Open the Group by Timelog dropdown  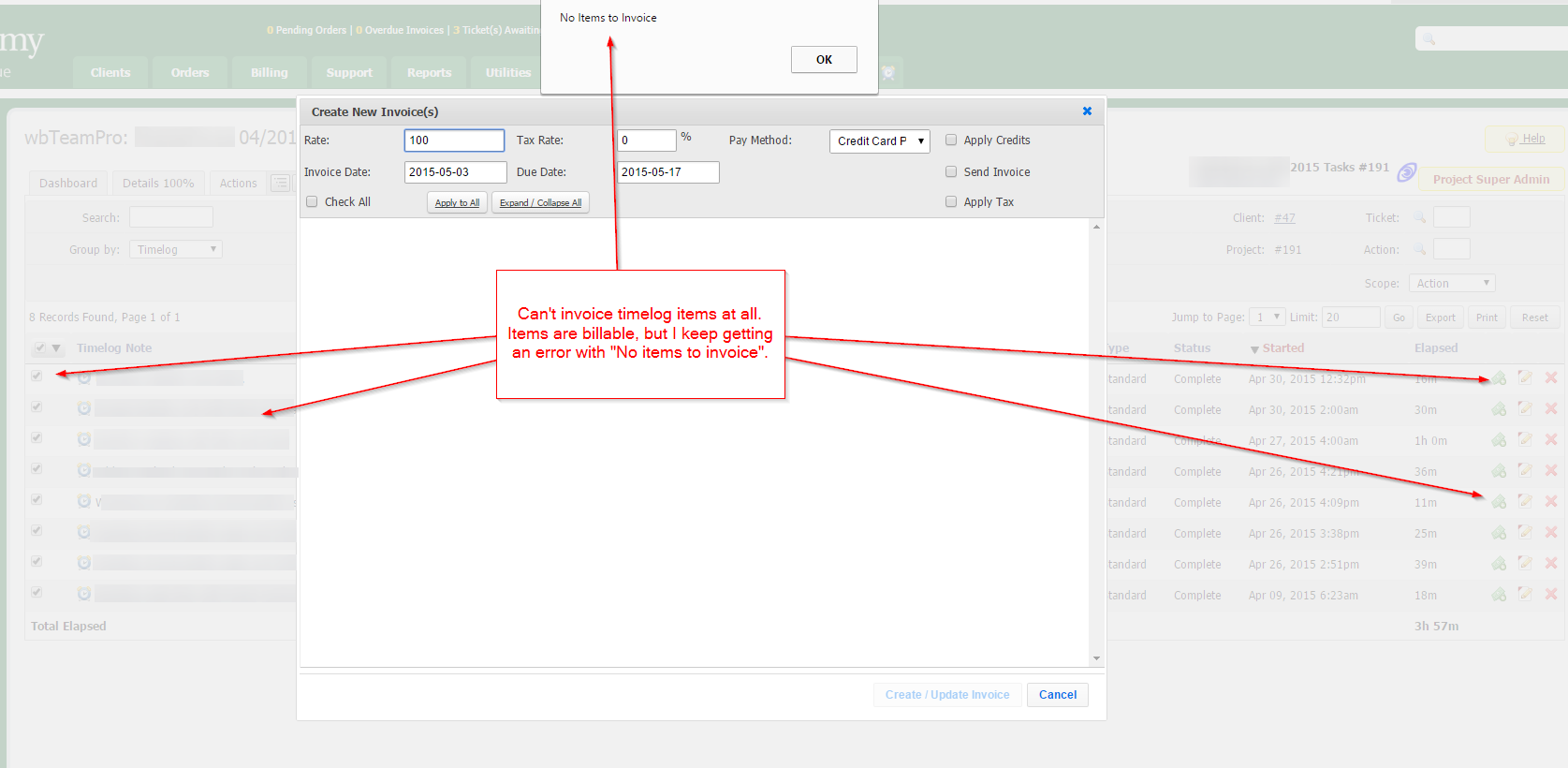(x=175, y=250)
